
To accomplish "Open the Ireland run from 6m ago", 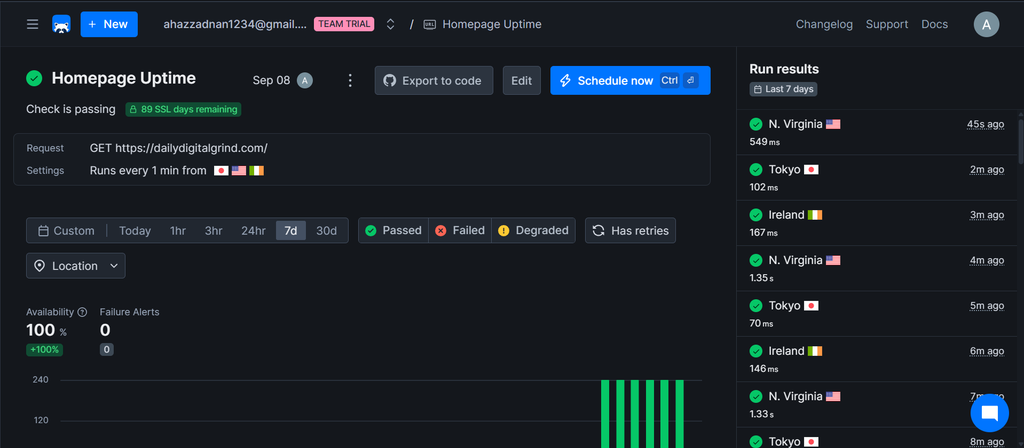I will pos(877,359).
